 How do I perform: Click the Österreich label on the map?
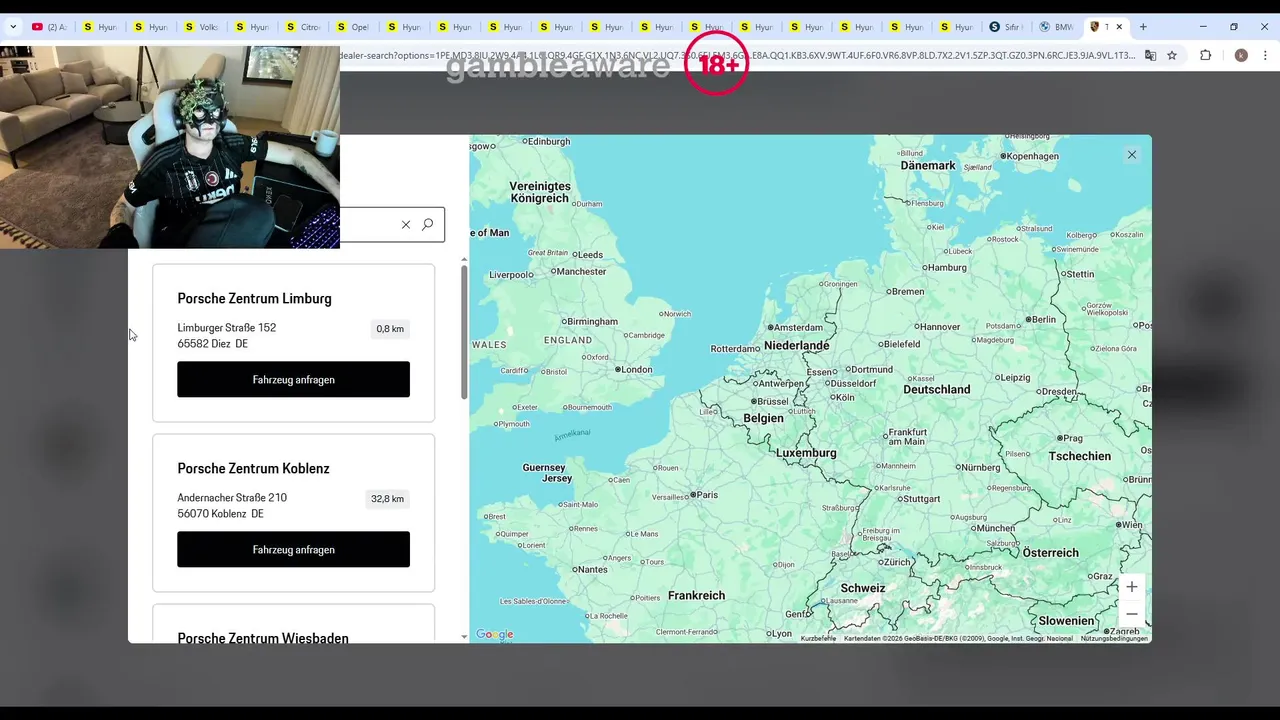1050,552
